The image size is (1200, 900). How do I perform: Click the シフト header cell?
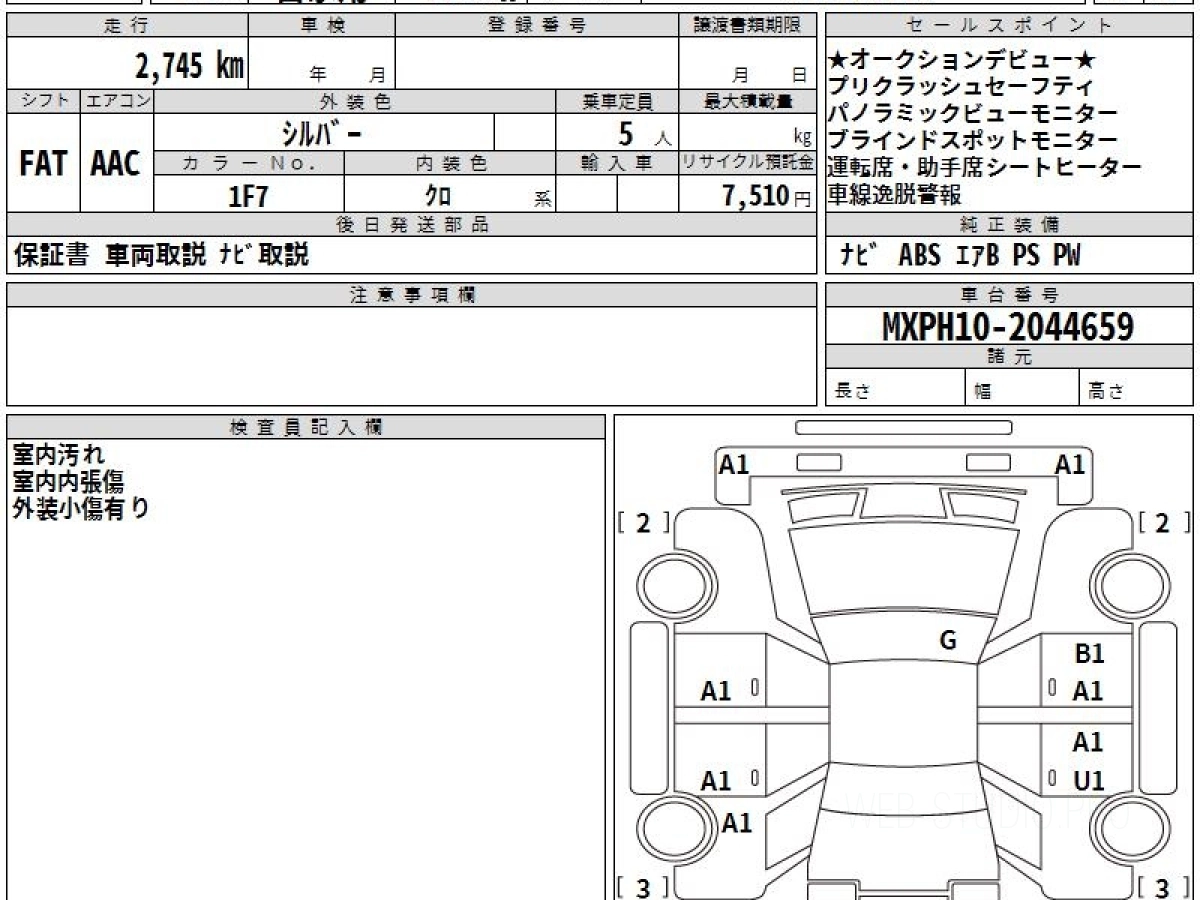43,101
